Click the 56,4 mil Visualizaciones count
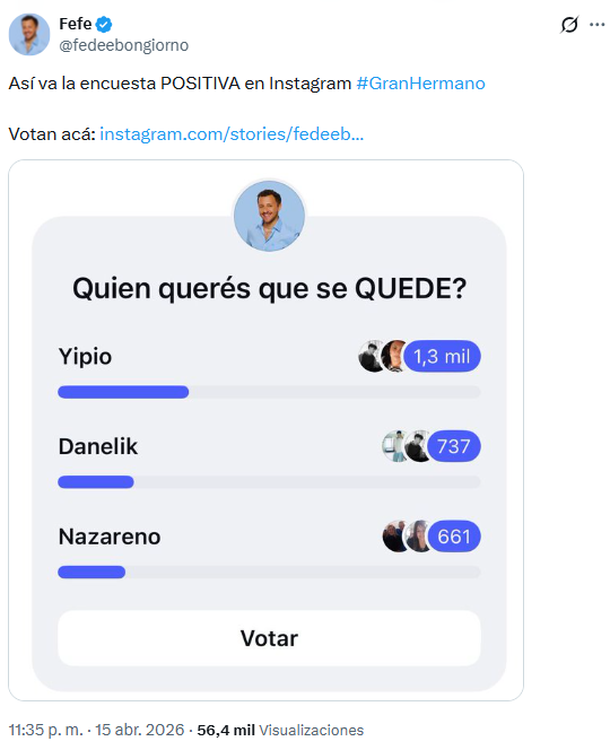The width and height of the screenshot is (610, 750). click(x=280, y=730)
